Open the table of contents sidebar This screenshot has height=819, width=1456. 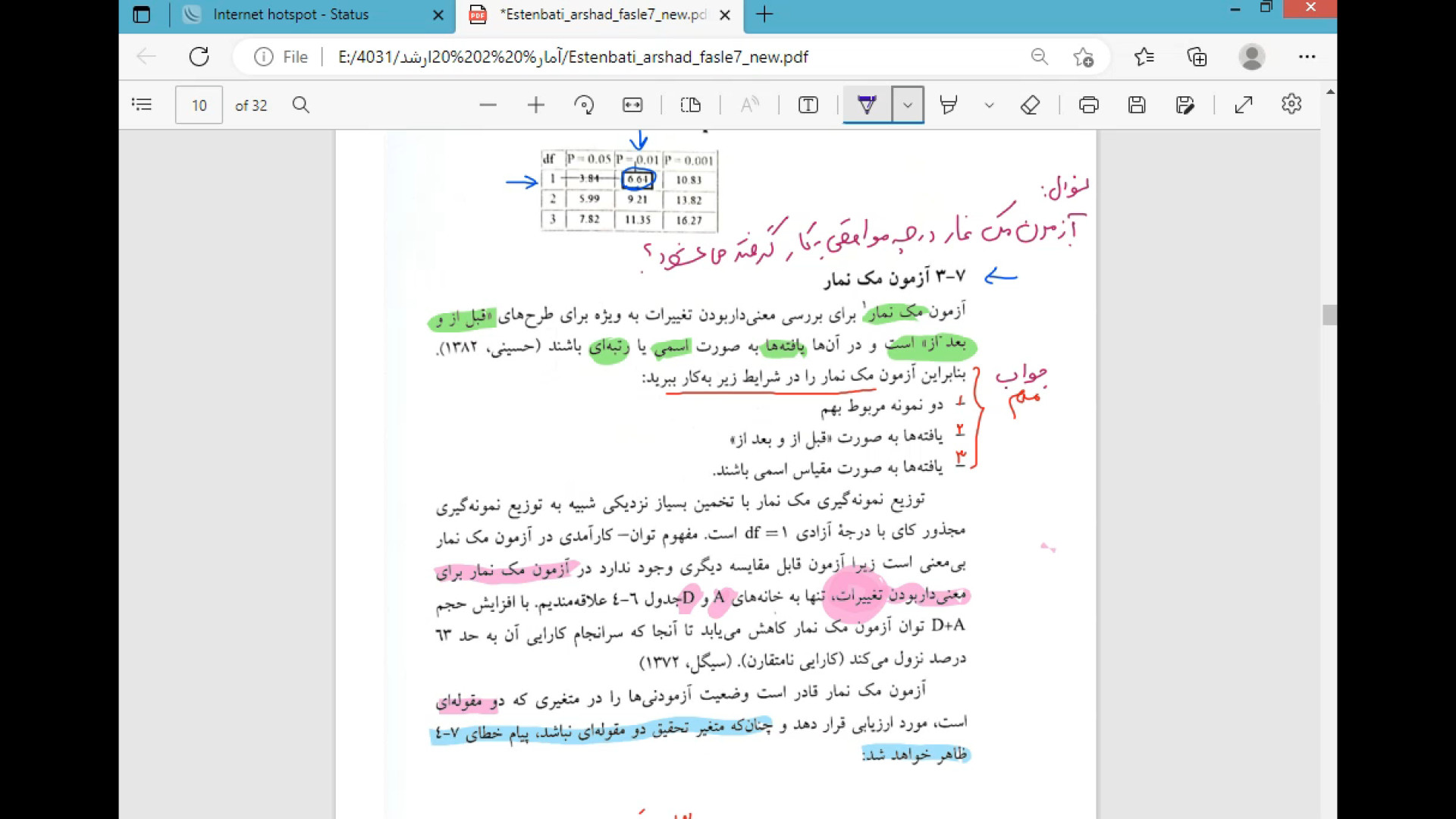point(142,105)
